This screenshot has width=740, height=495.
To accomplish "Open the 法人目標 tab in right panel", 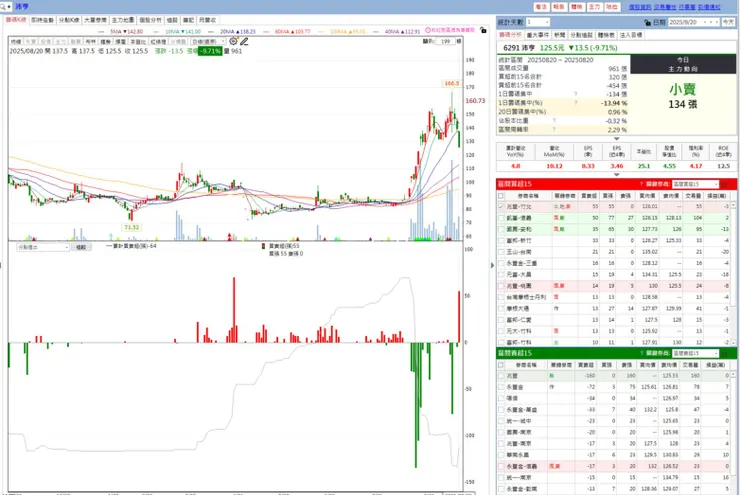I will pos(631,35).
